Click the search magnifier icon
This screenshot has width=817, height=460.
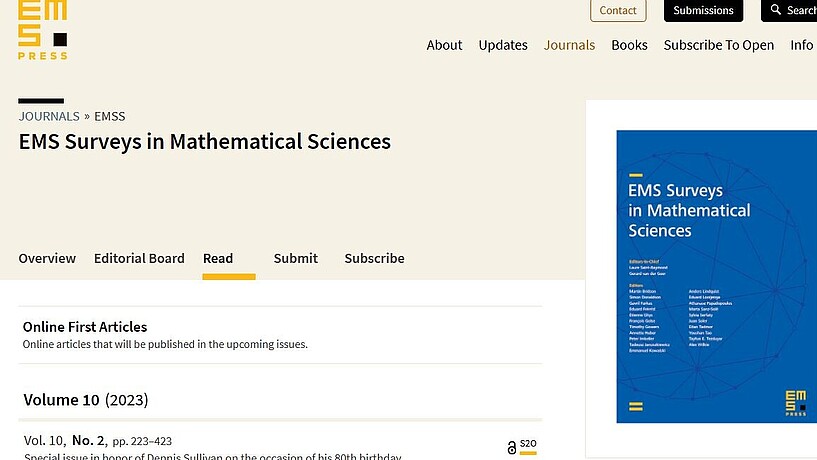click(776, 9)
